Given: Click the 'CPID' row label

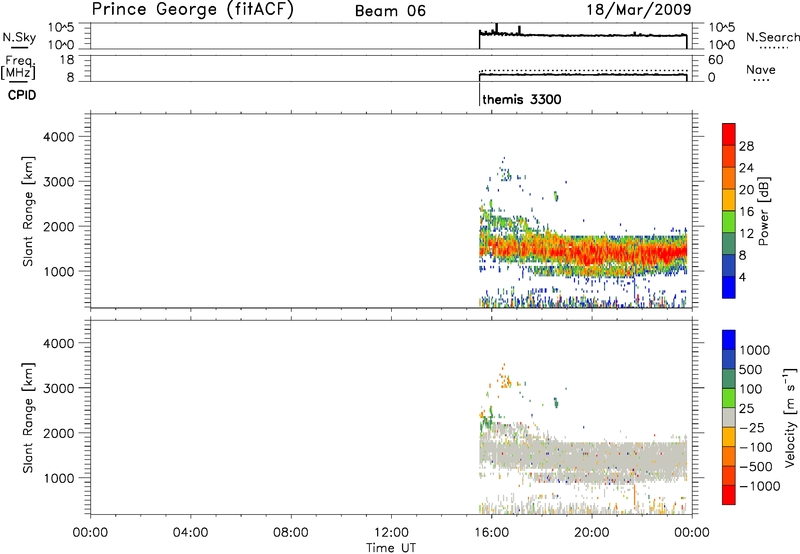Looking at the screenshot, I should coord(22,95).
